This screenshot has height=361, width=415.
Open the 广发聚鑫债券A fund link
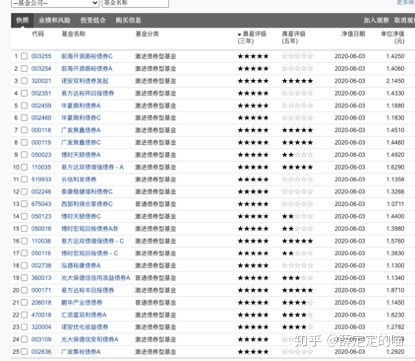pyautogui.click(x=81, y=130)
